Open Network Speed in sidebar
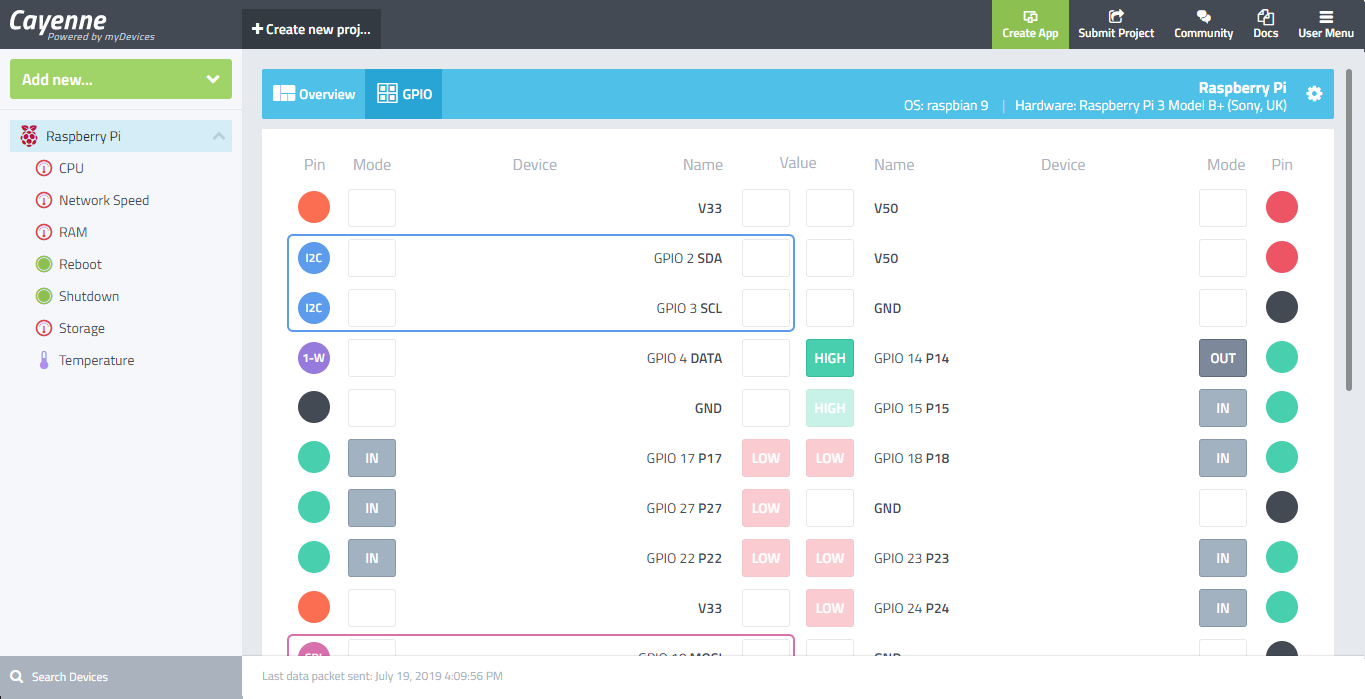 (103, 200)
